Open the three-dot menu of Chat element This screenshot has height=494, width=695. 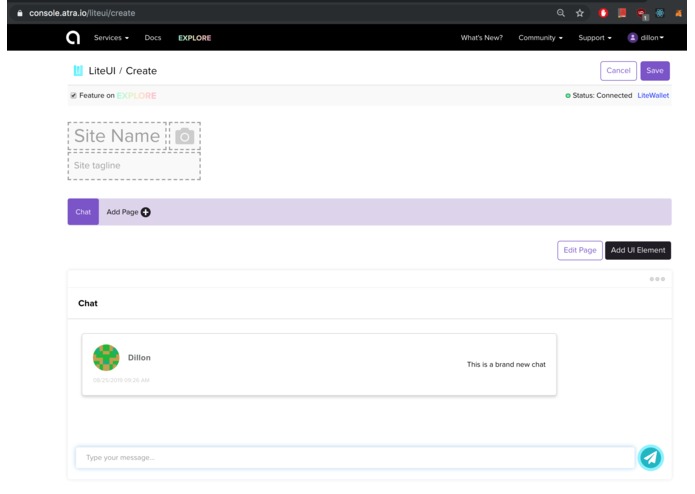(657, 279)
